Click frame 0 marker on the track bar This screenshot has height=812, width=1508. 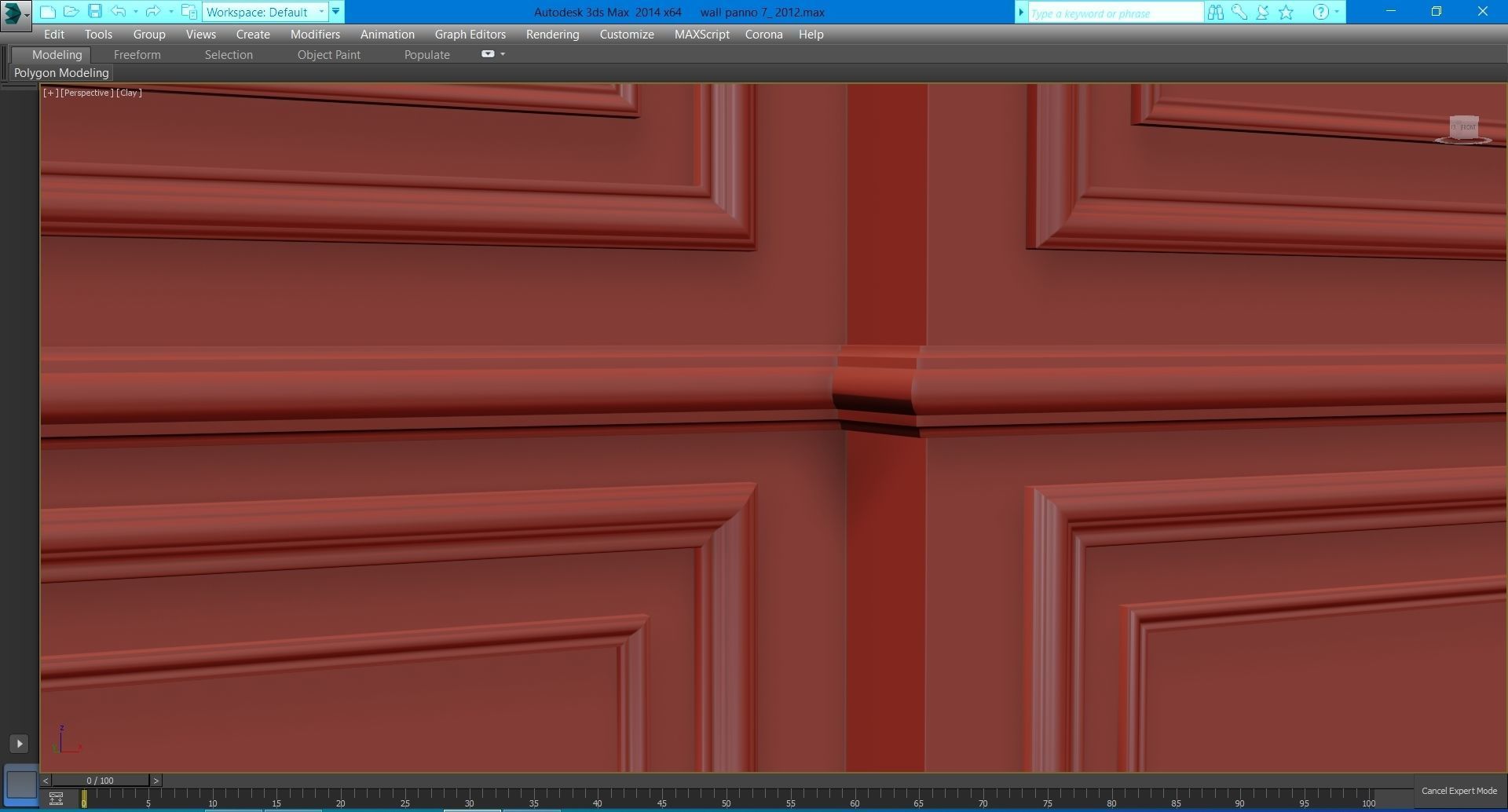(x=84, y=799)
